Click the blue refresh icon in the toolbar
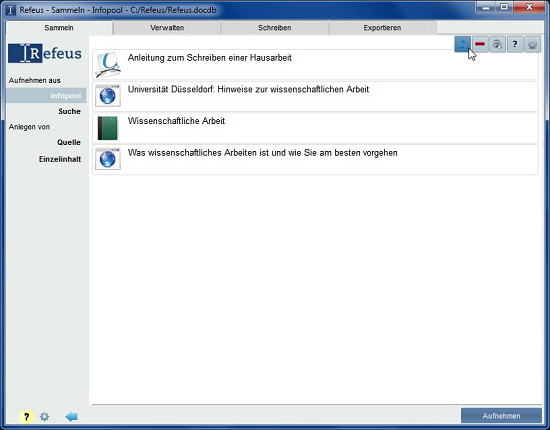The height and width of the screenshot is (430, 550). coord(463,45)
